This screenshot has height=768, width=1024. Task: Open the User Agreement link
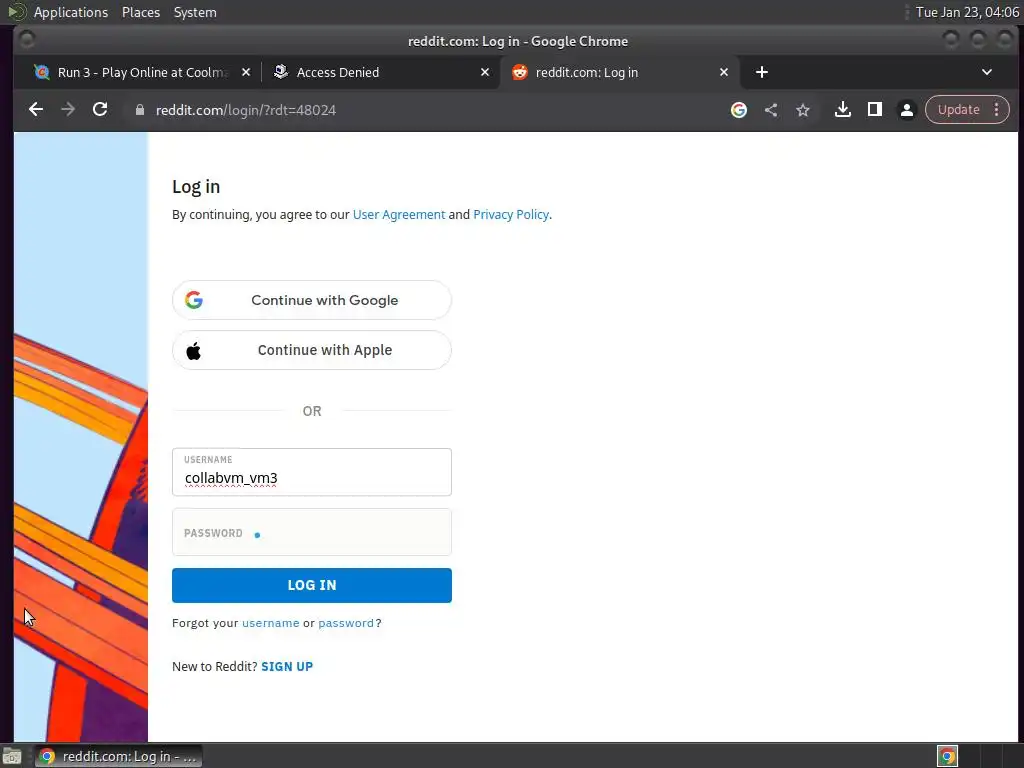[398, 214]
